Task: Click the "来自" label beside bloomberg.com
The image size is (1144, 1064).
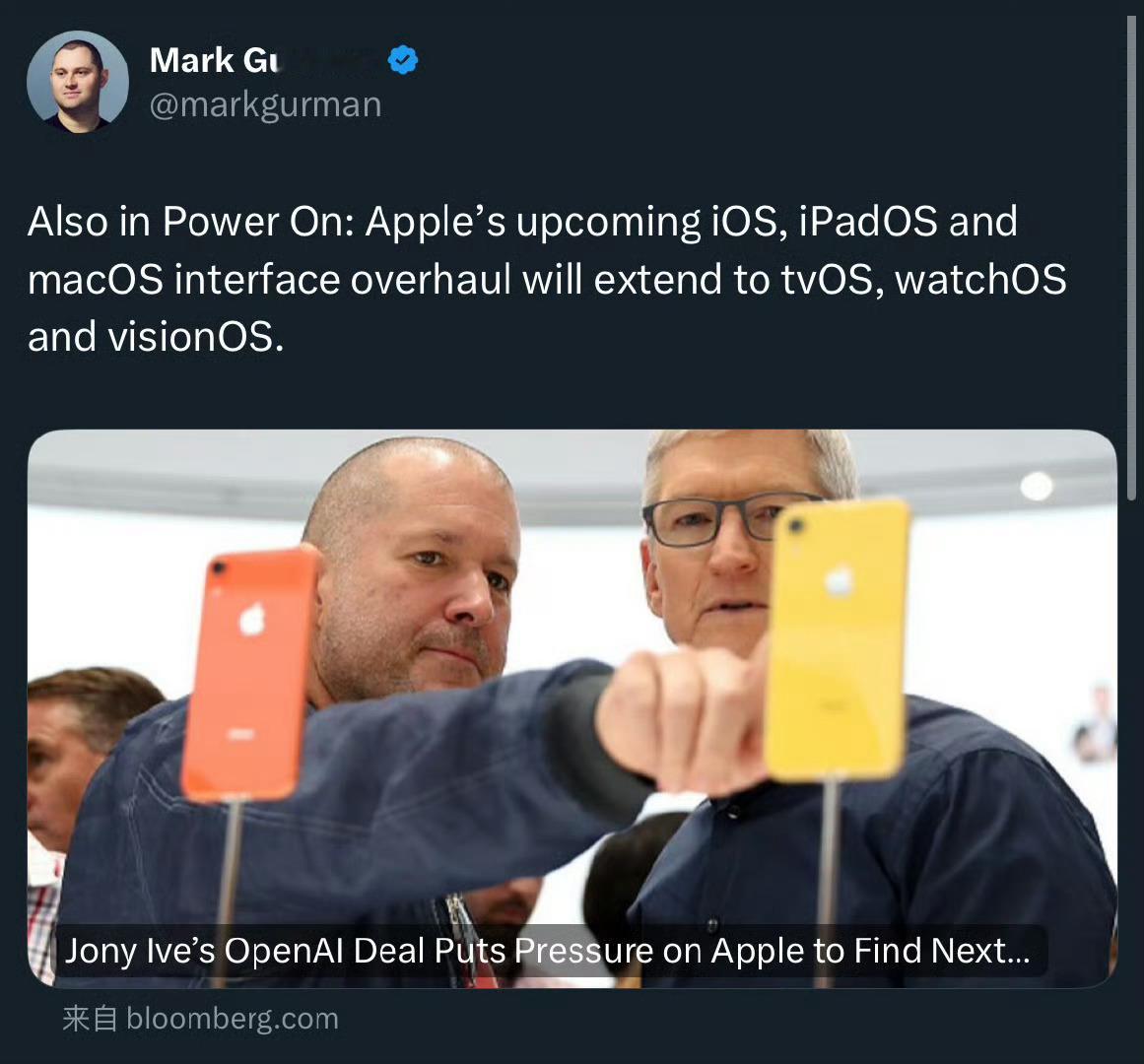Action: [x=90, y=1018]
